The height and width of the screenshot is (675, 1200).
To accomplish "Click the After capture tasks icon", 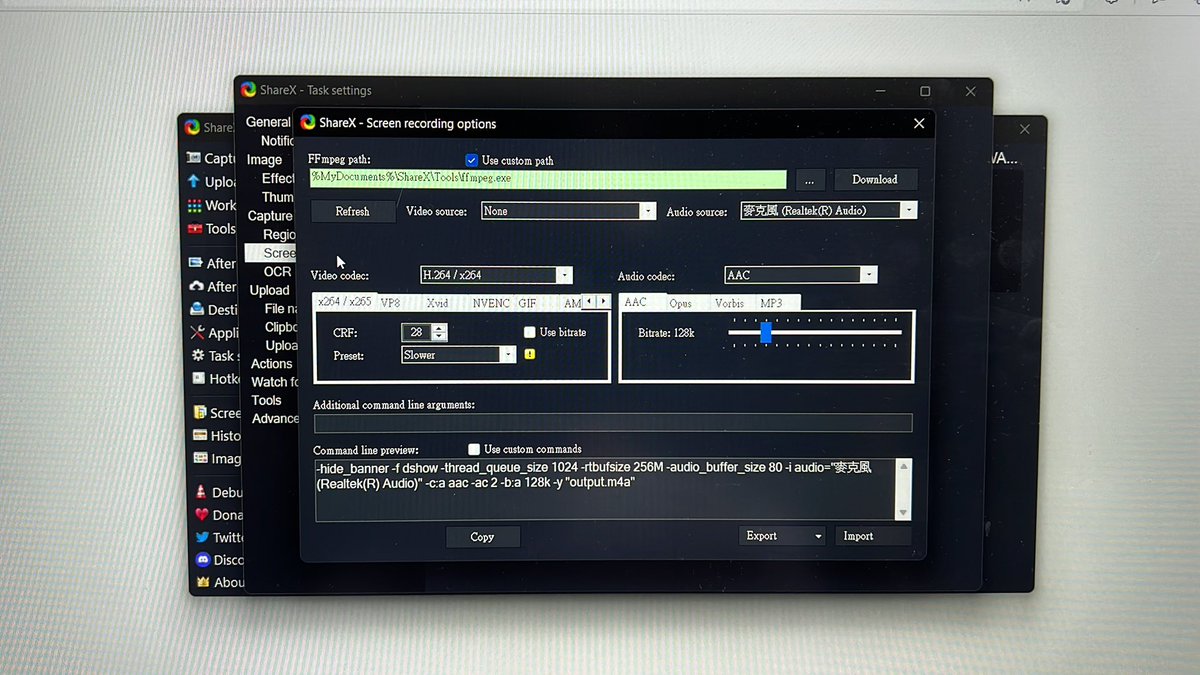I will (195, 263).
